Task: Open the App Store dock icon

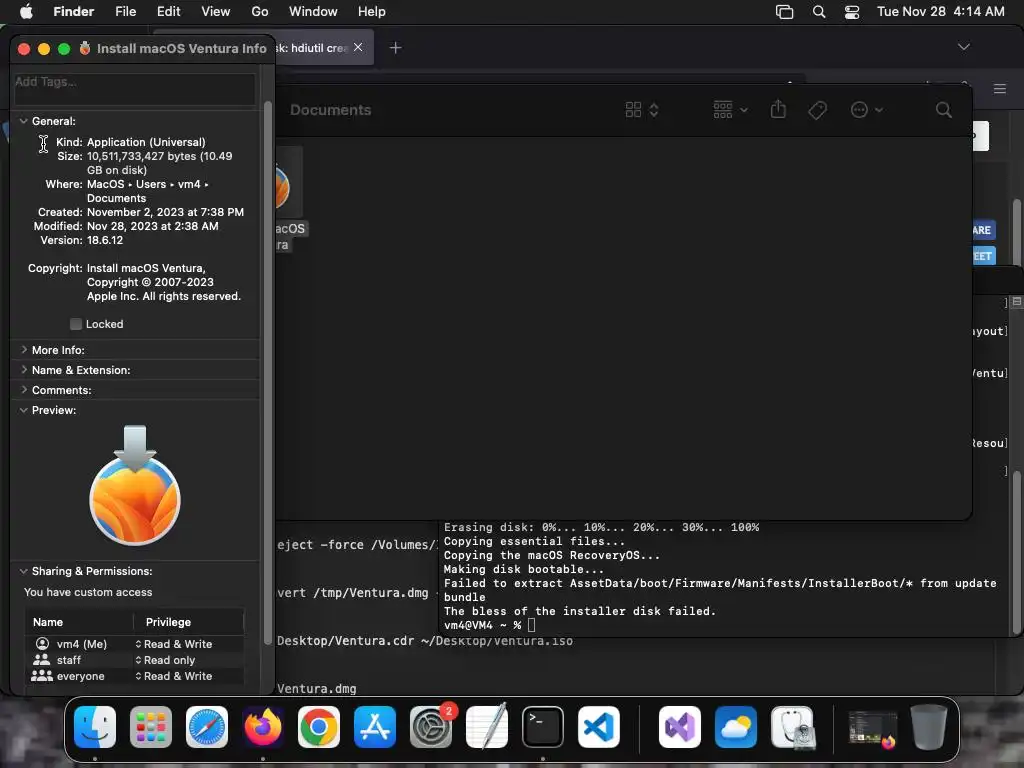Action: point(375,727)
